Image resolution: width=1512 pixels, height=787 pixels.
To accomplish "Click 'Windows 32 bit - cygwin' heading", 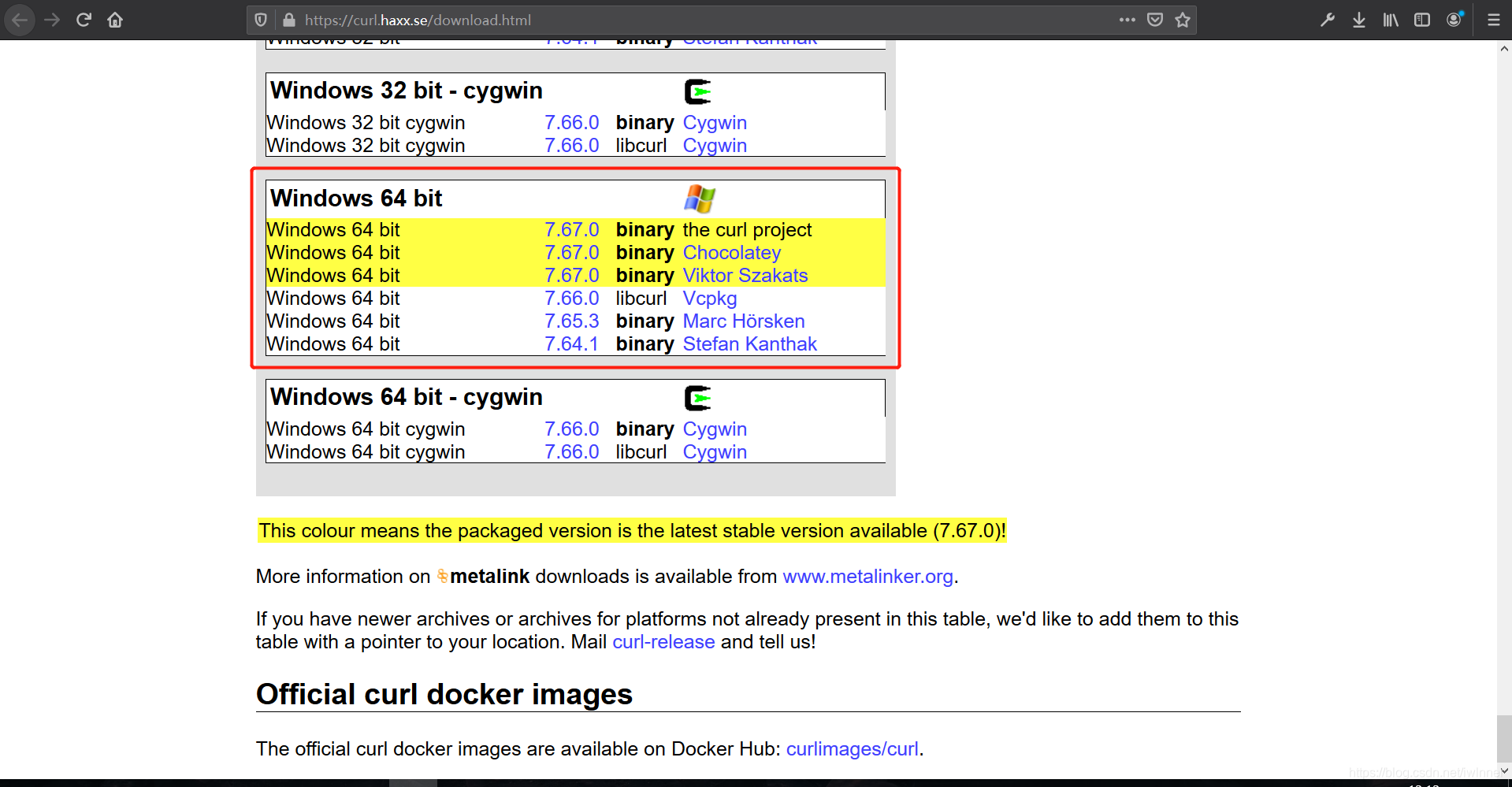I will coord(407,91).
